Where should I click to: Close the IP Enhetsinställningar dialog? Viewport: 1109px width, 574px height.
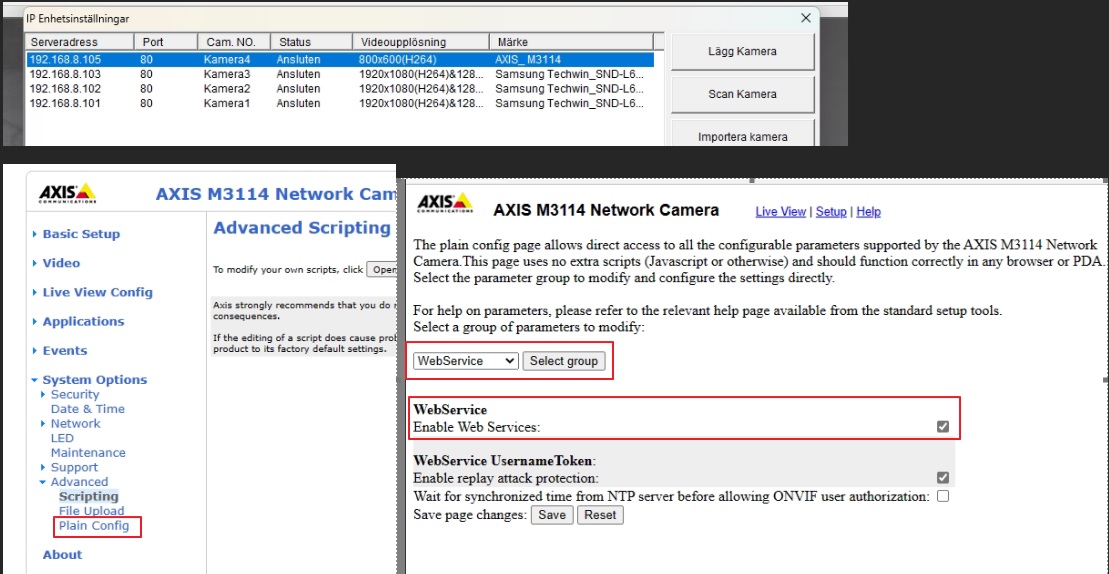point(805,18)
